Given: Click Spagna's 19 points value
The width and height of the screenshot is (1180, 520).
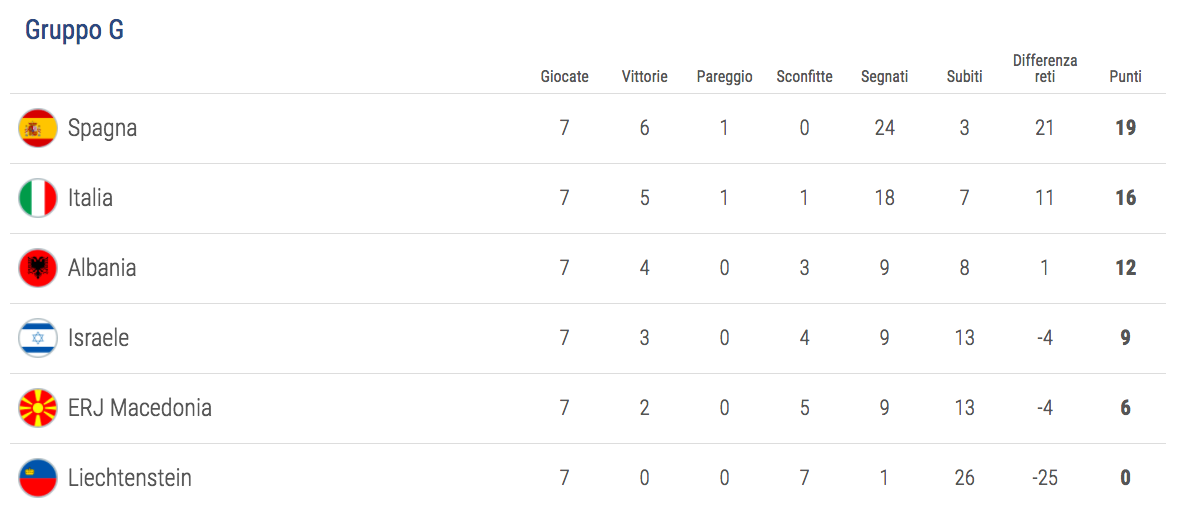Looking at the screenshot, I should click(1125, 128).
